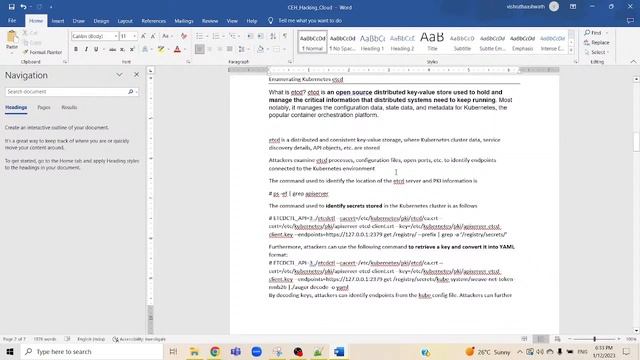
Task: Click the Bullets list icon
Action: 199,36
